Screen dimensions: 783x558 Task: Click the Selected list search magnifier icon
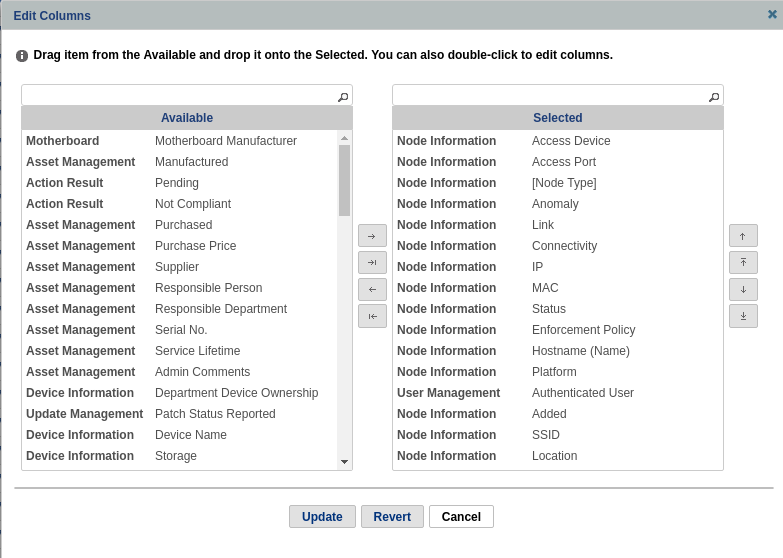[714, 97]
